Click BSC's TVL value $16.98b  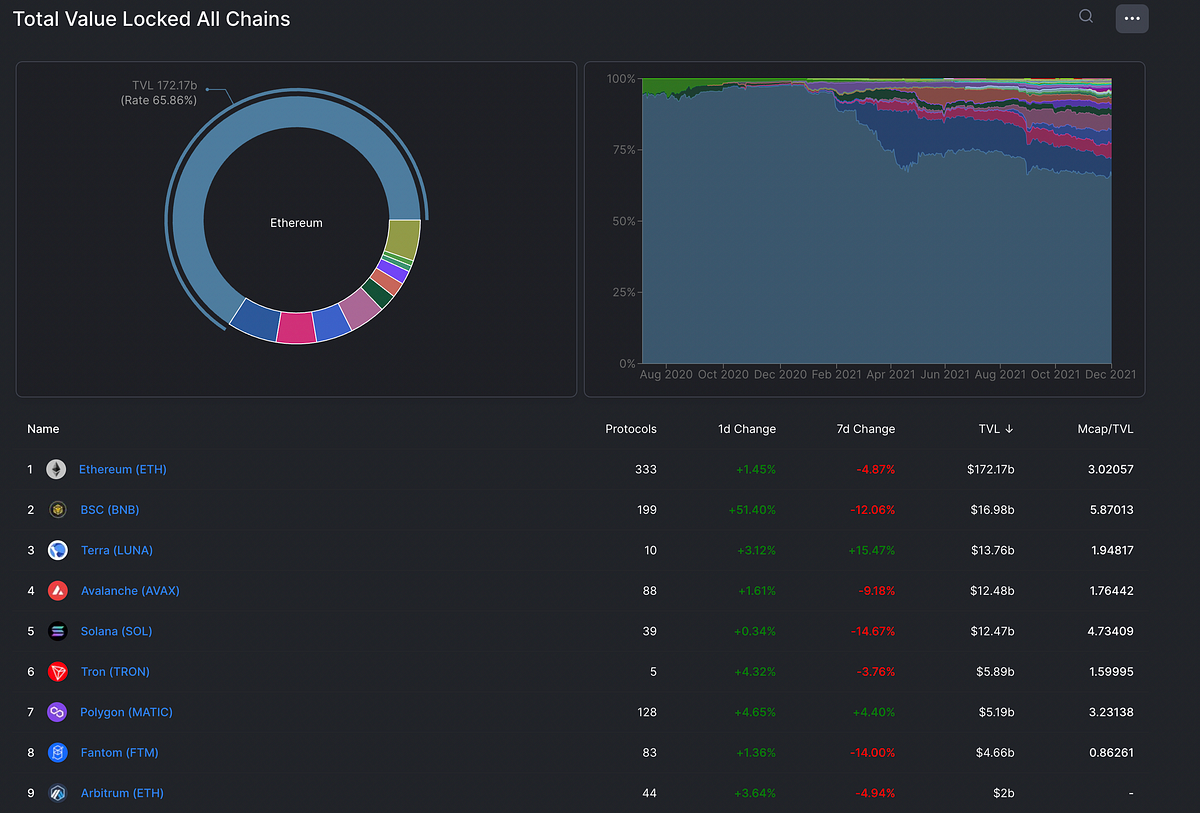pos(990,510)
